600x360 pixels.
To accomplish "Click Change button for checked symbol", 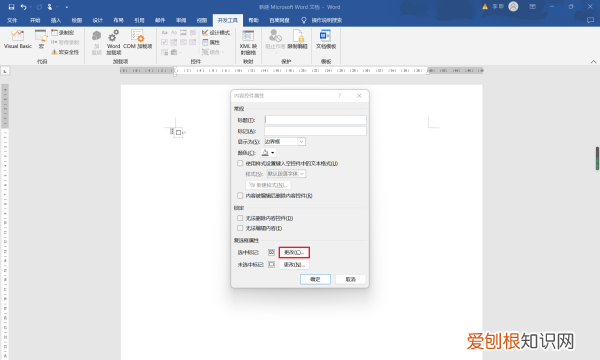I will 294,252.
